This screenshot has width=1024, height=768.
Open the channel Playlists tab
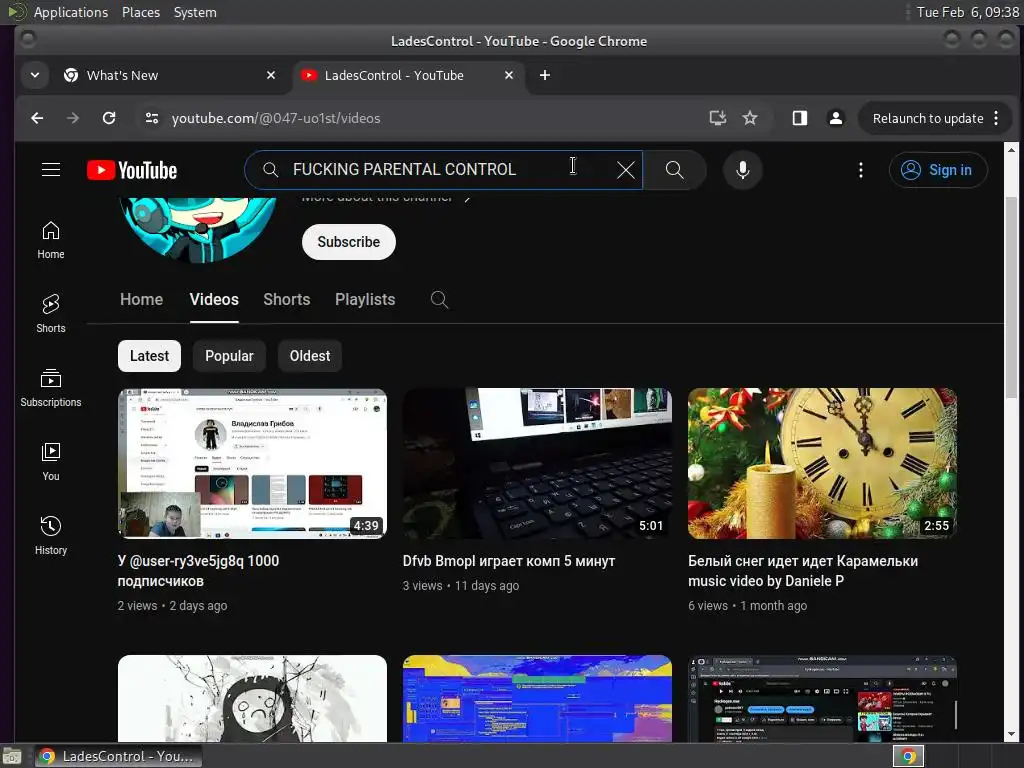tap(365, 300)
